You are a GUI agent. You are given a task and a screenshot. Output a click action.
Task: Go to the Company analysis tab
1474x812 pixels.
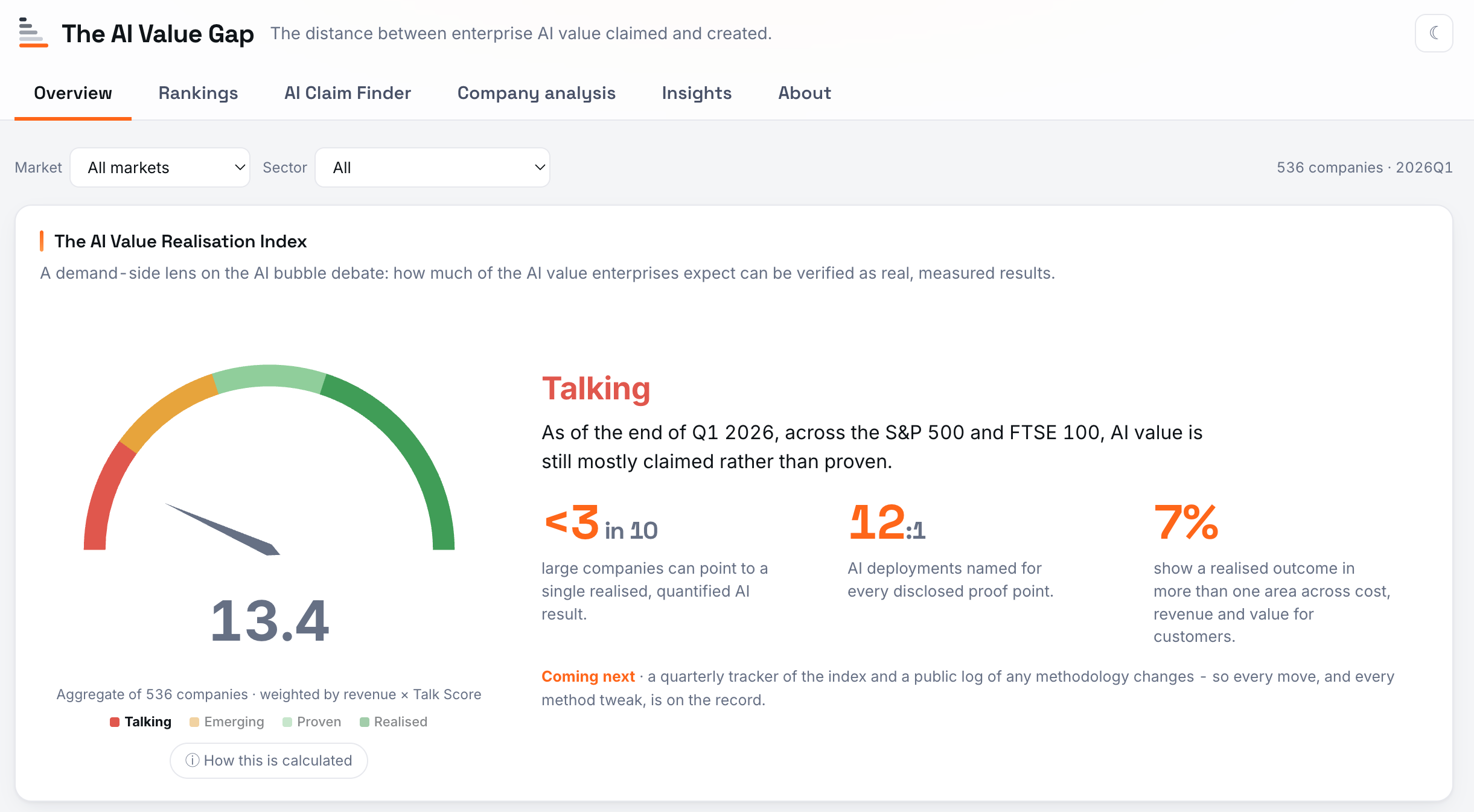click(536, 93)
